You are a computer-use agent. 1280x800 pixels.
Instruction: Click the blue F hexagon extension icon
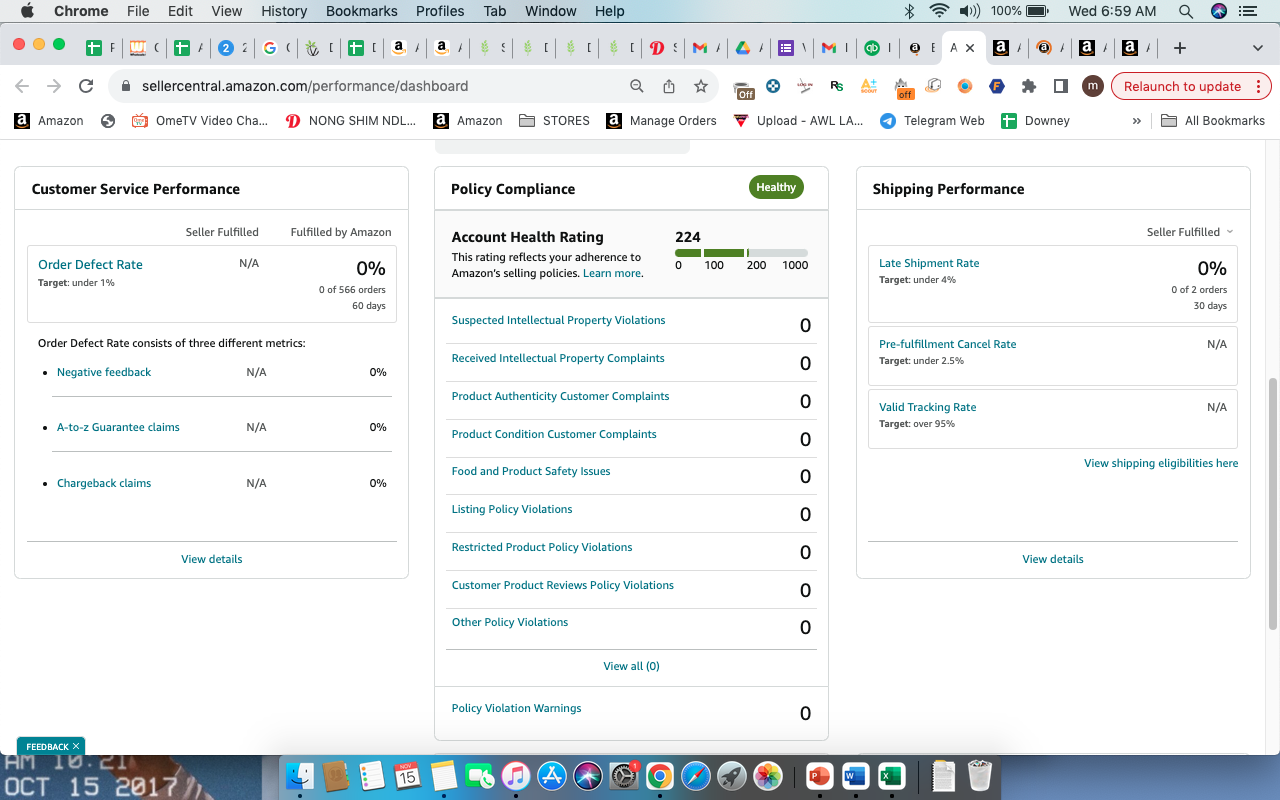coord(997,86)
